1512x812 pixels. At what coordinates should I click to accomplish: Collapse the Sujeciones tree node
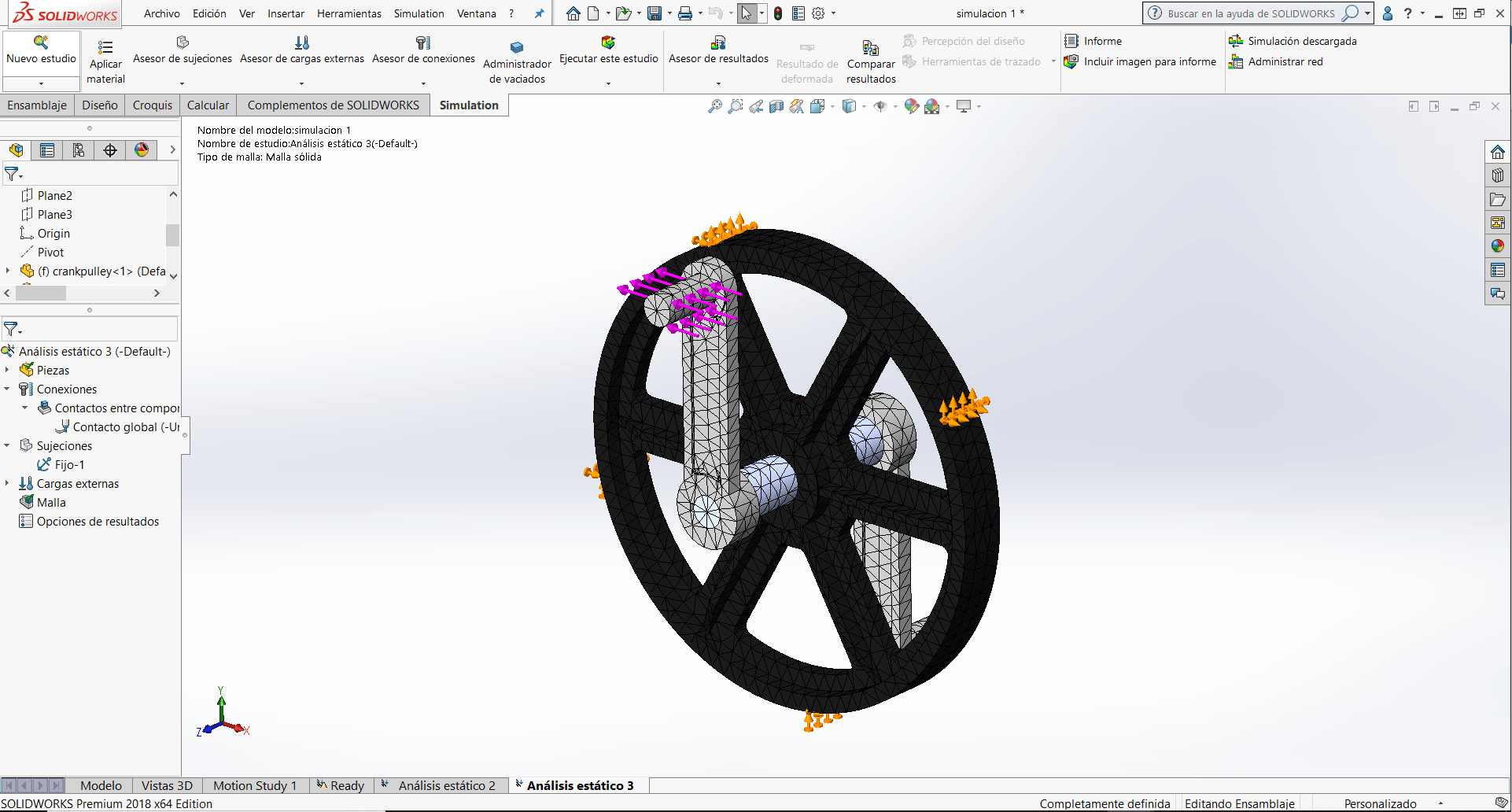pos(8,445)
